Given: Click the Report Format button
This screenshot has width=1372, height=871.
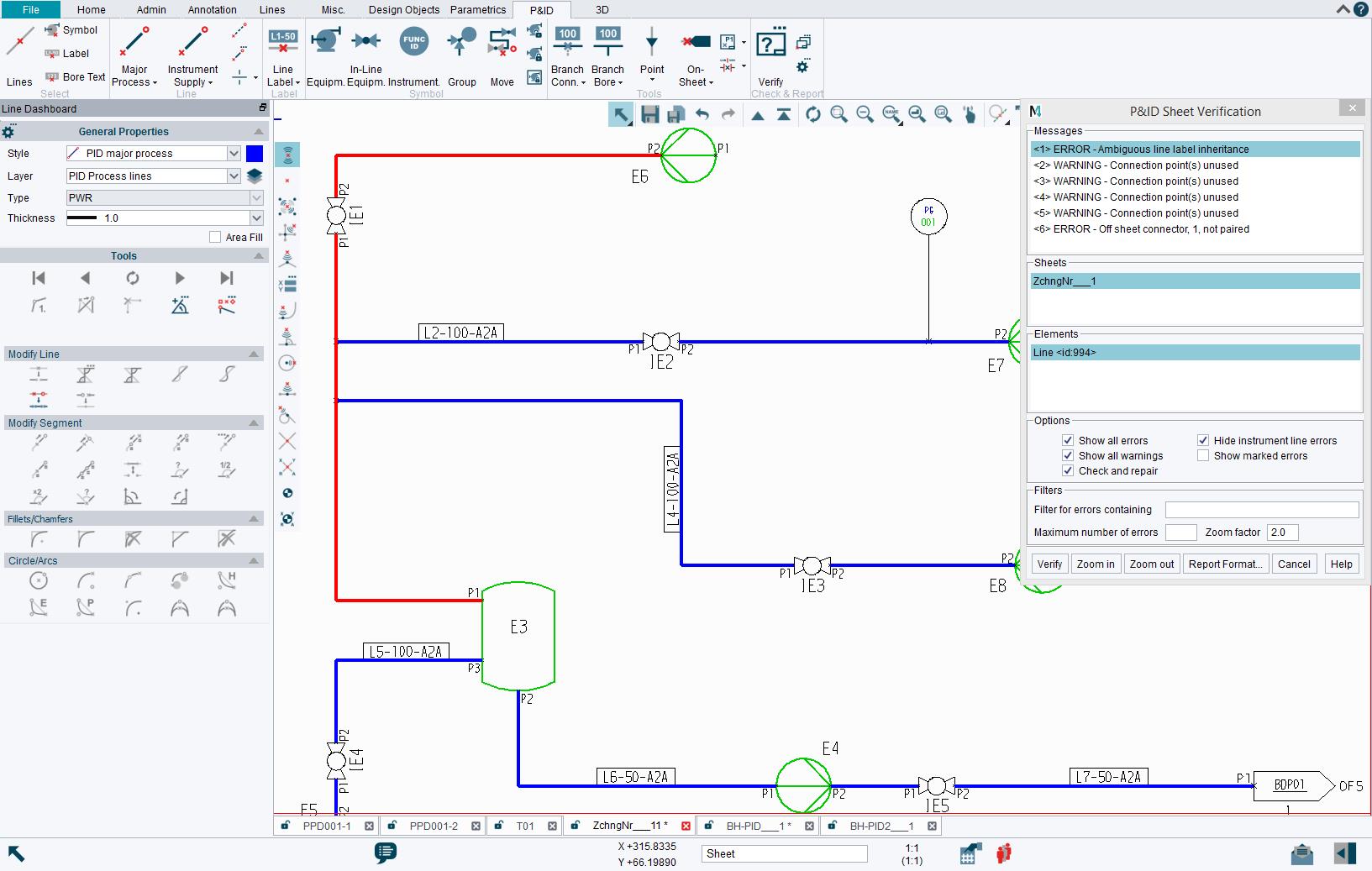Looking at the screenshot, I should [x=1225, y=564].
